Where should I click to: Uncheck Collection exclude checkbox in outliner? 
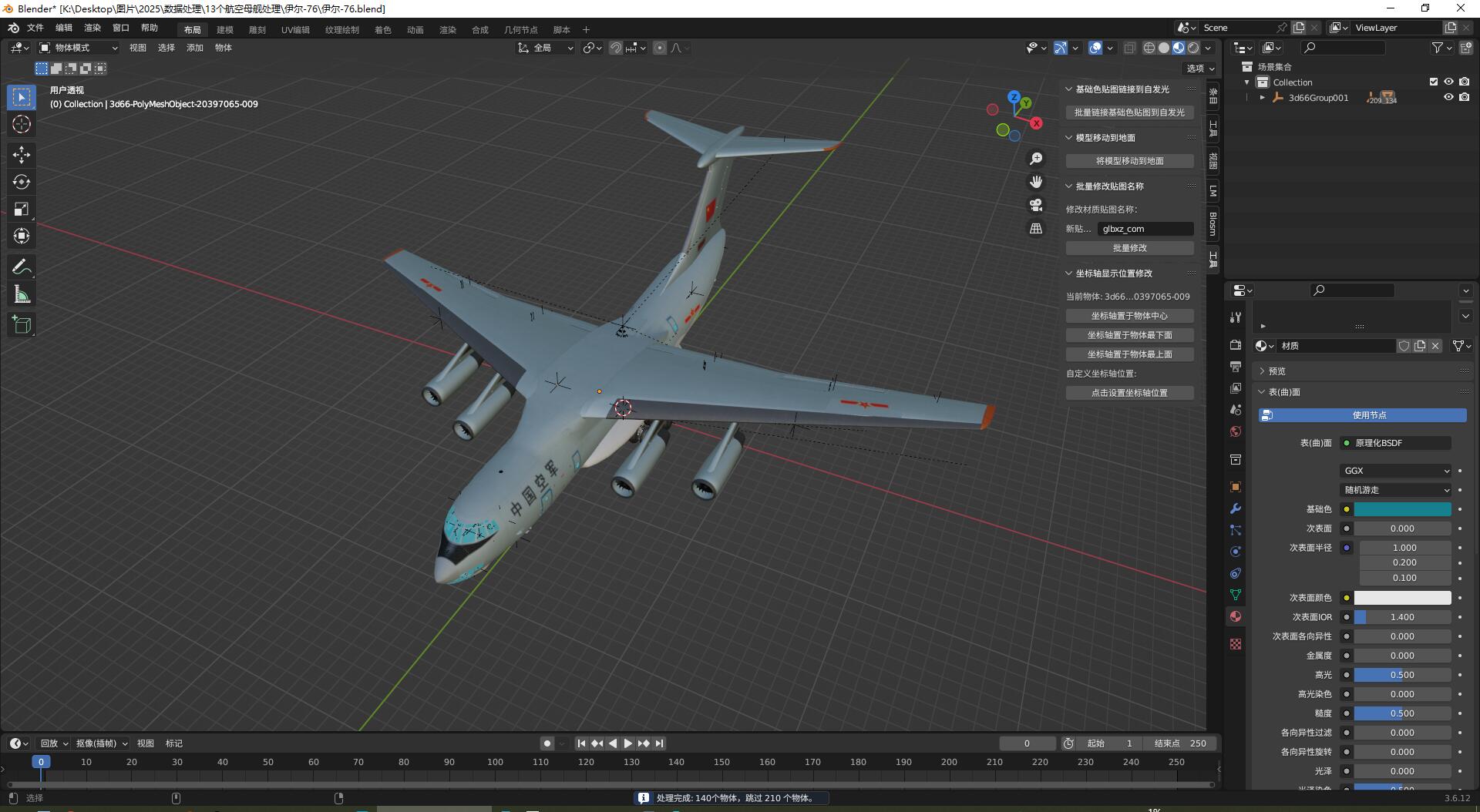click(1434, 82)
